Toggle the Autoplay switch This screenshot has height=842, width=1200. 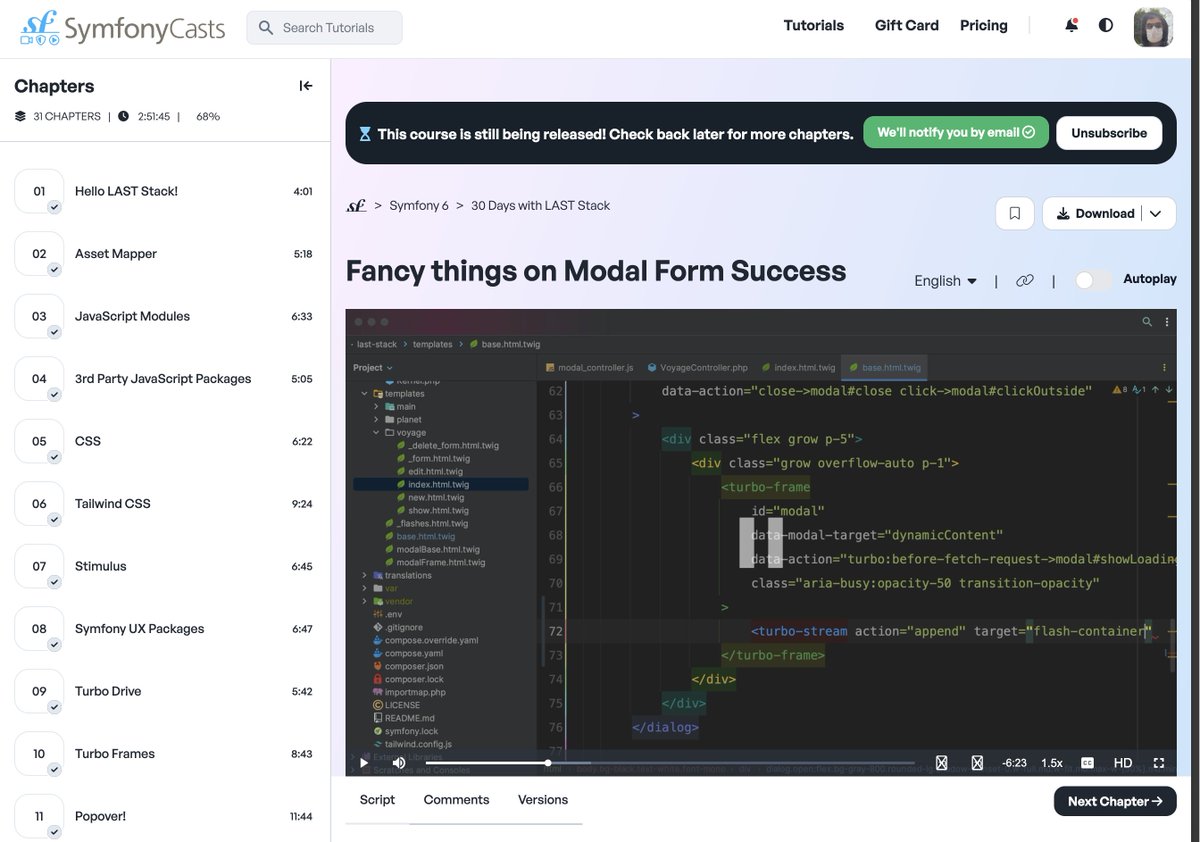click(1093, 280)
